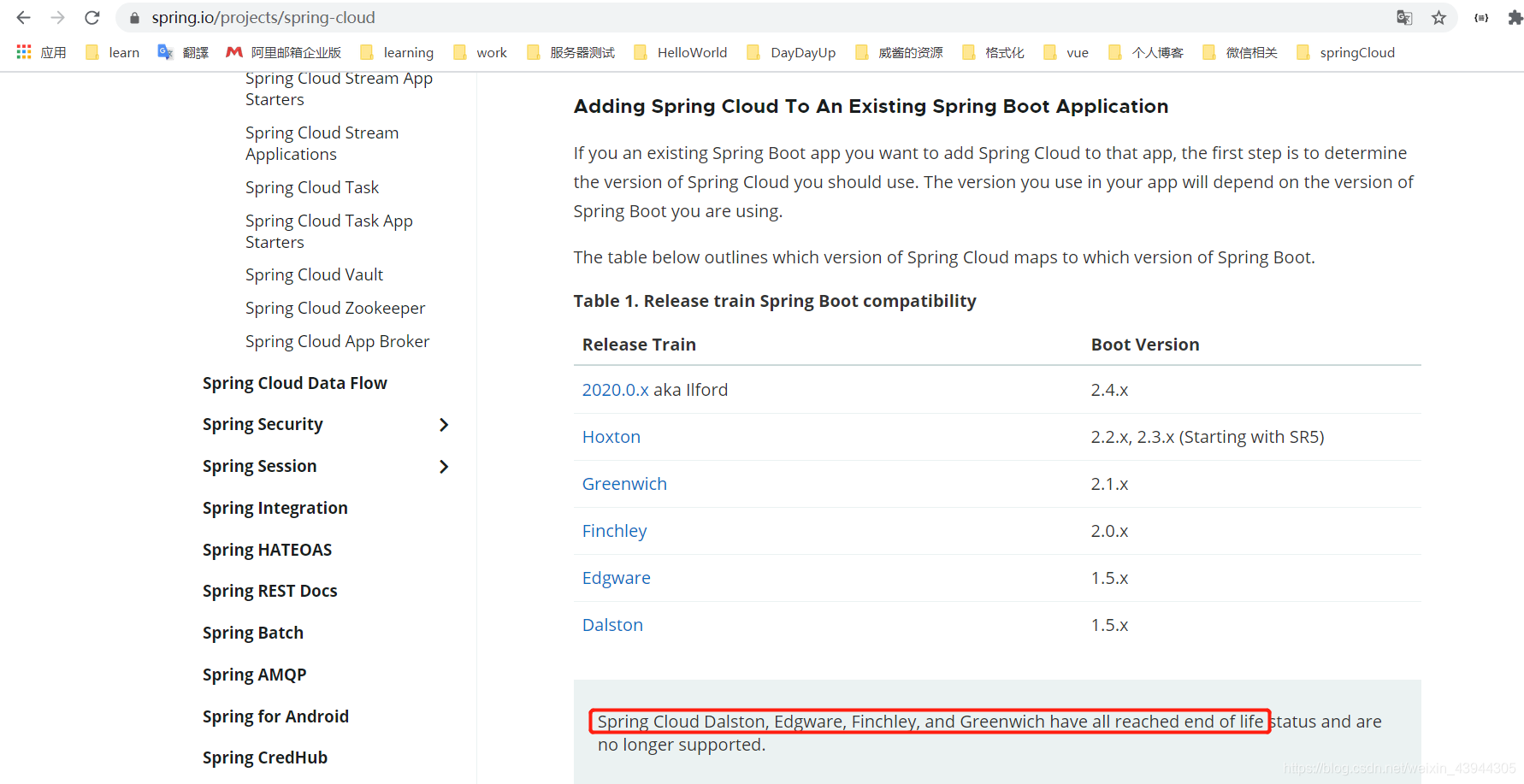Click the 2.1.x boot version cell
Screen dimensions: 1524x784
pyautogui.click(x=1109, y=484)
